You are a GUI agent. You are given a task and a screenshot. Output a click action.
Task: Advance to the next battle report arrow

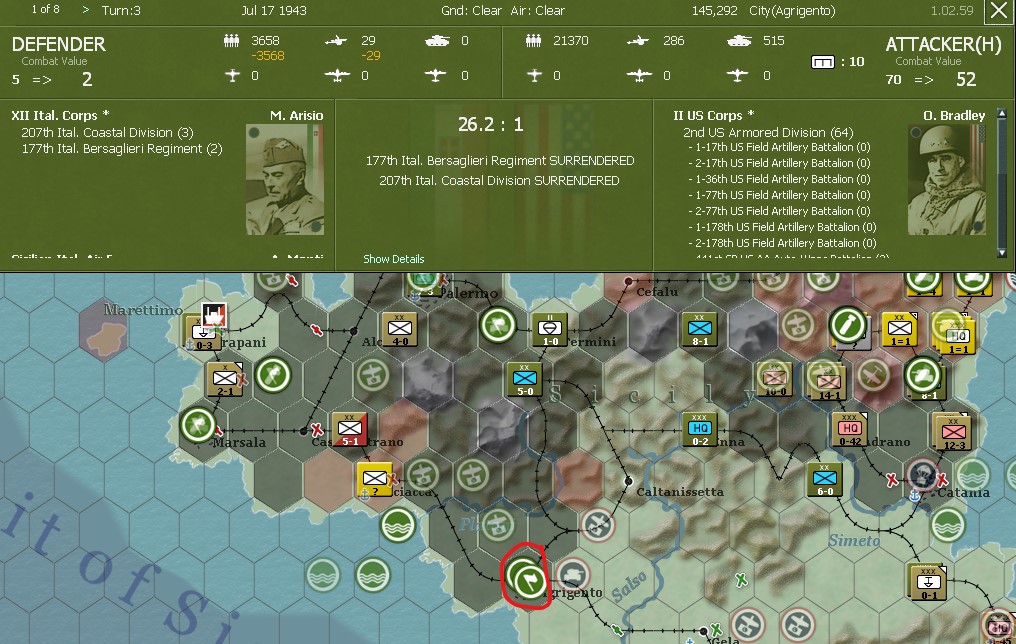click(86, 10)
